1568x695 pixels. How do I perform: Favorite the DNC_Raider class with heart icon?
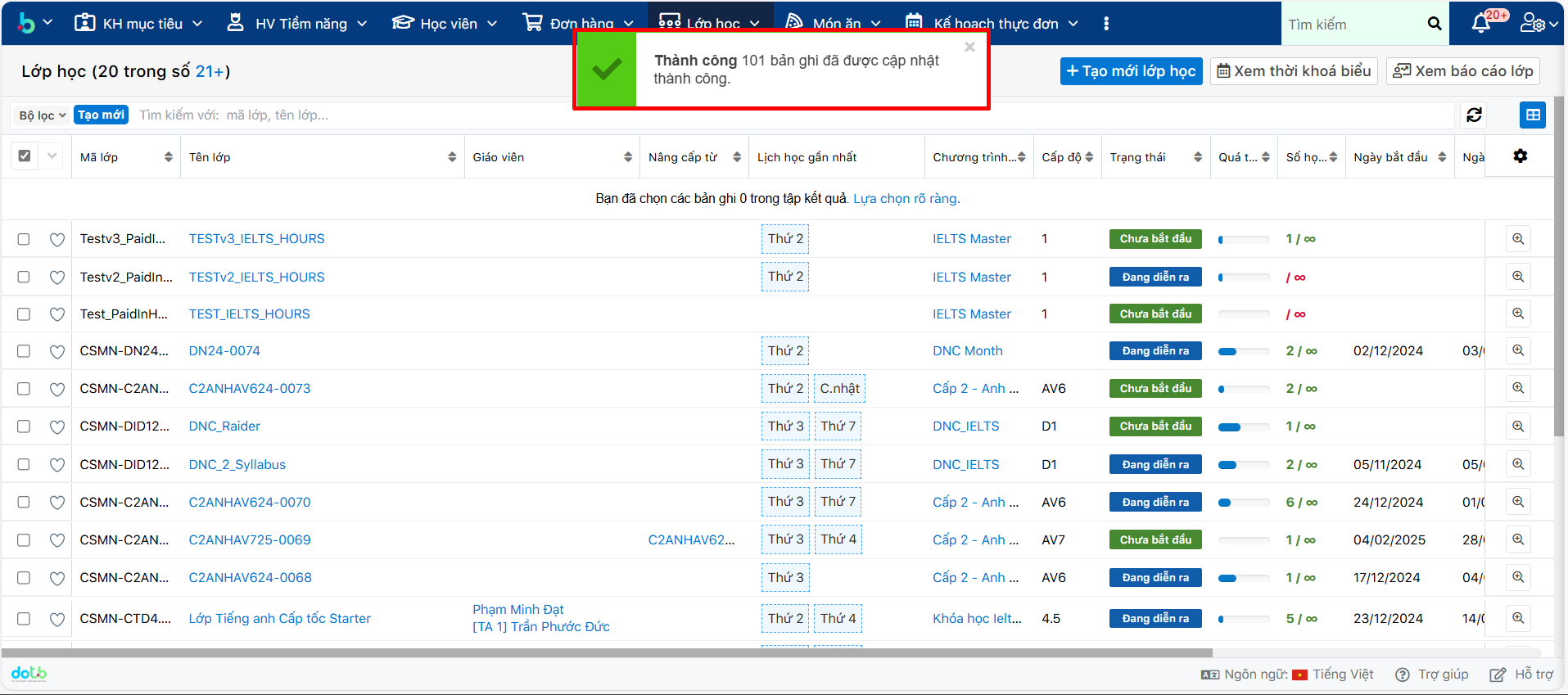coord(57,426)
